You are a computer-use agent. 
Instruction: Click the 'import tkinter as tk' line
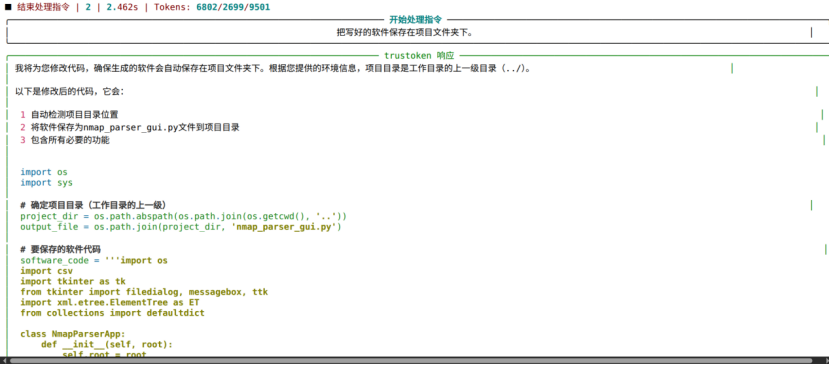pos(73,281)
